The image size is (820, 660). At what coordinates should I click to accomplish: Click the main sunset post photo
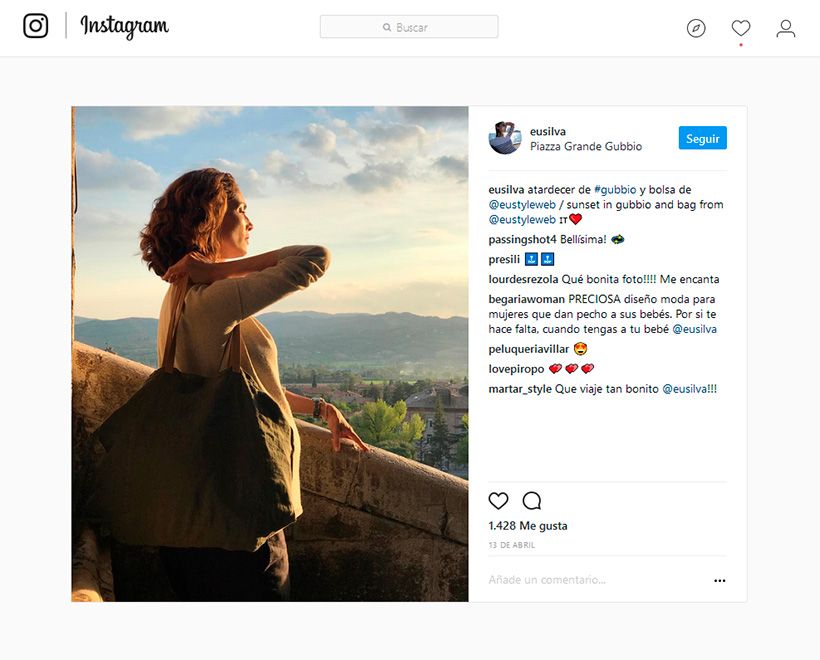coord(270,354)
